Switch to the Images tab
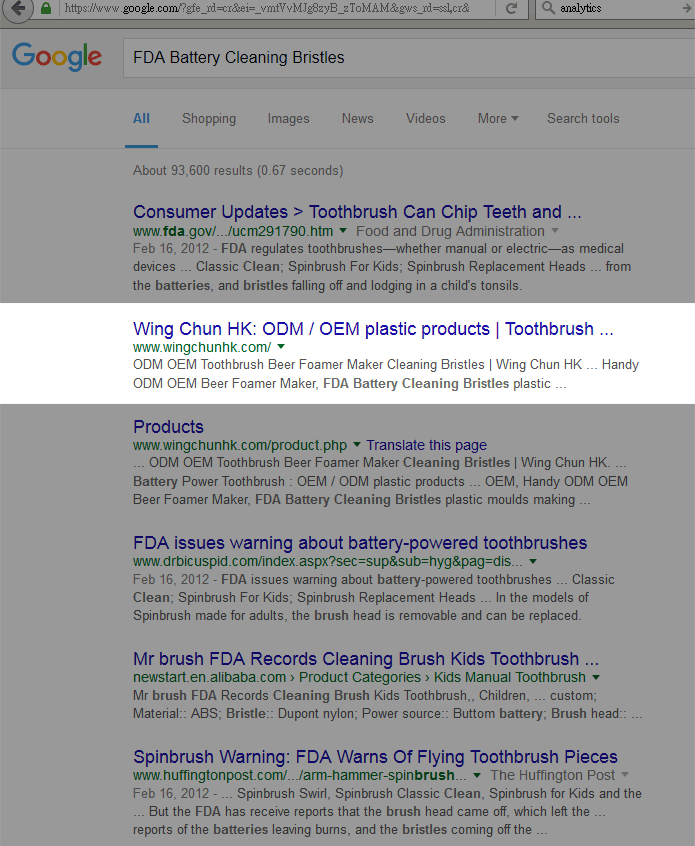Screen dimensions: 695x846 tap(289, 119)
